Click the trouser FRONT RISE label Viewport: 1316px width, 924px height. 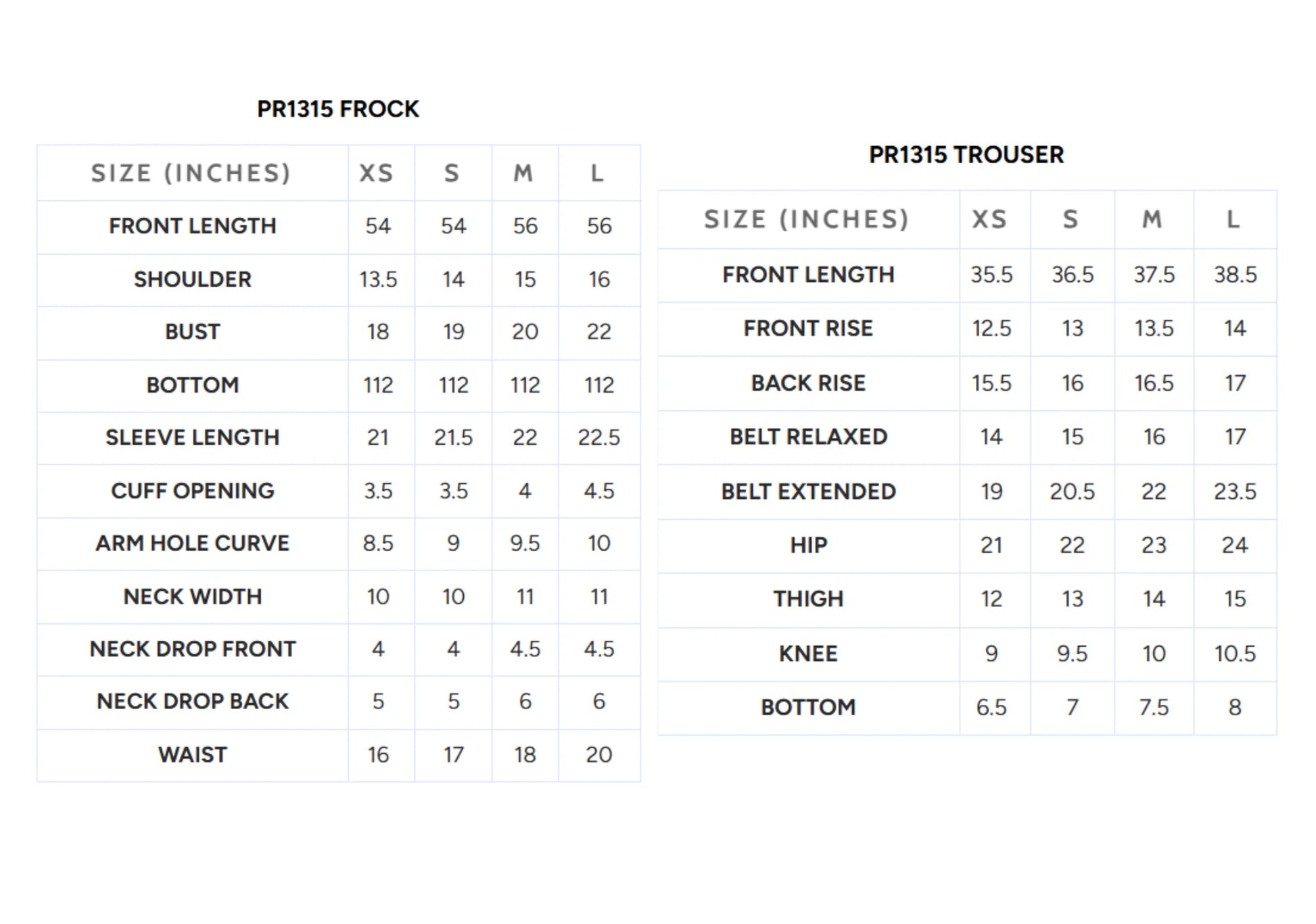808,329
